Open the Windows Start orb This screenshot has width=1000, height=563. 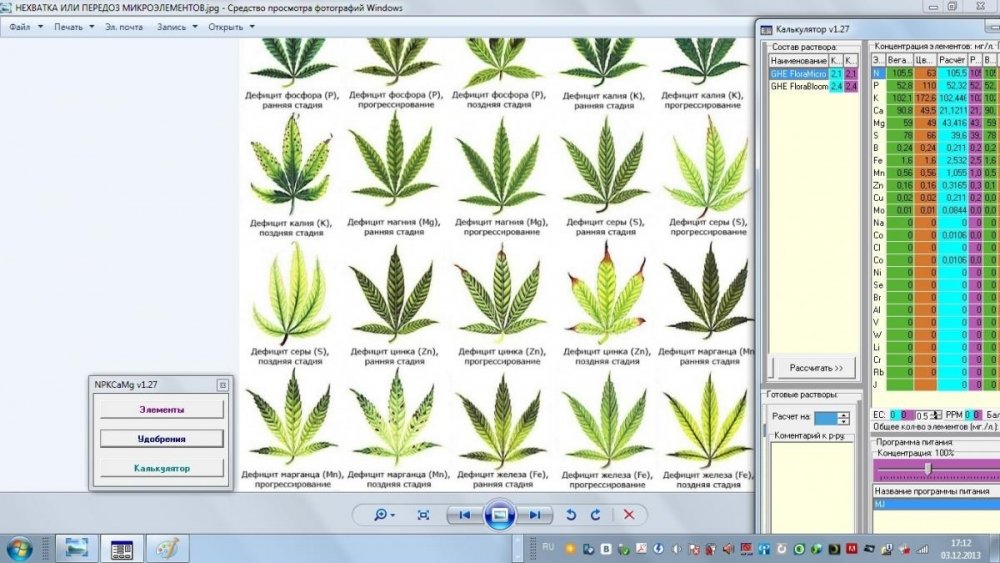coord(19,549)
